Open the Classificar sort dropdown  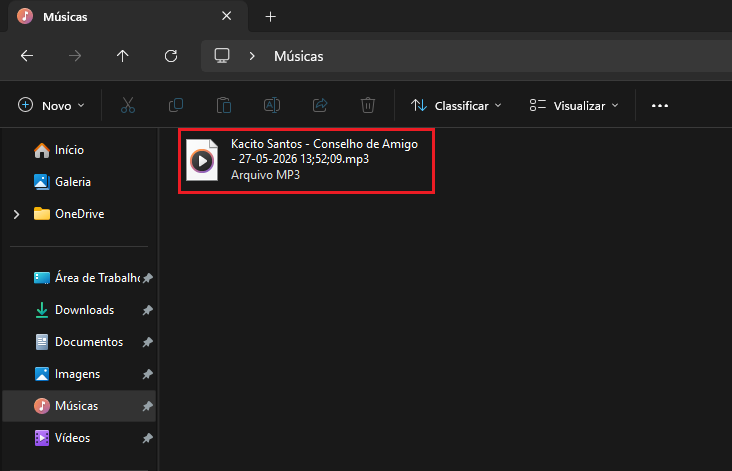[456, 105]
